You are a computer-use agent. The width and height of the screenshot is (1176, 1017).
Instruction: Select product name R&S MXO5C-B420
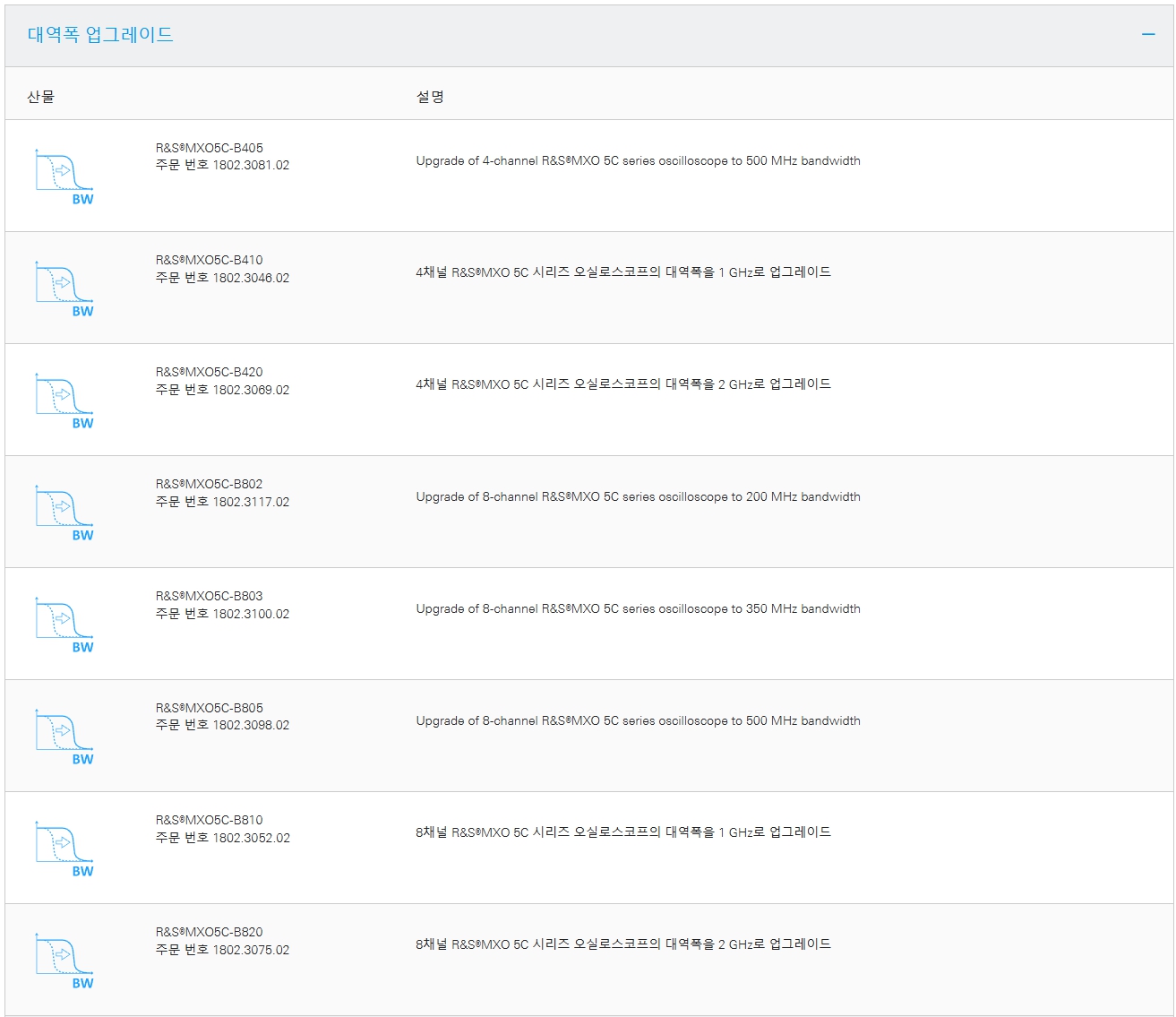click(x=210, y=372)
